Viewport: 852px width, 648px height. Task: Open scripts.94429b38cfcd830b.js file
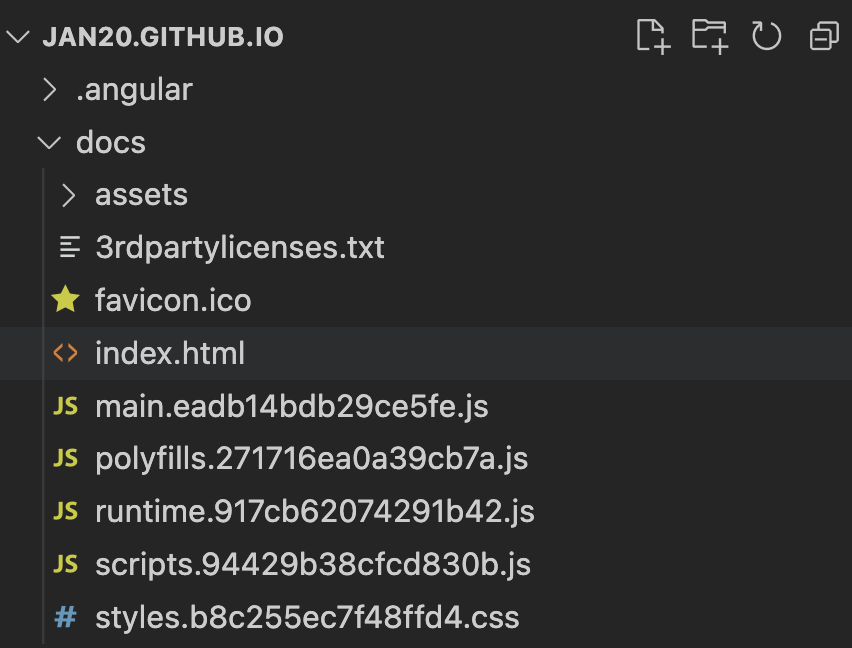(313, 565)
